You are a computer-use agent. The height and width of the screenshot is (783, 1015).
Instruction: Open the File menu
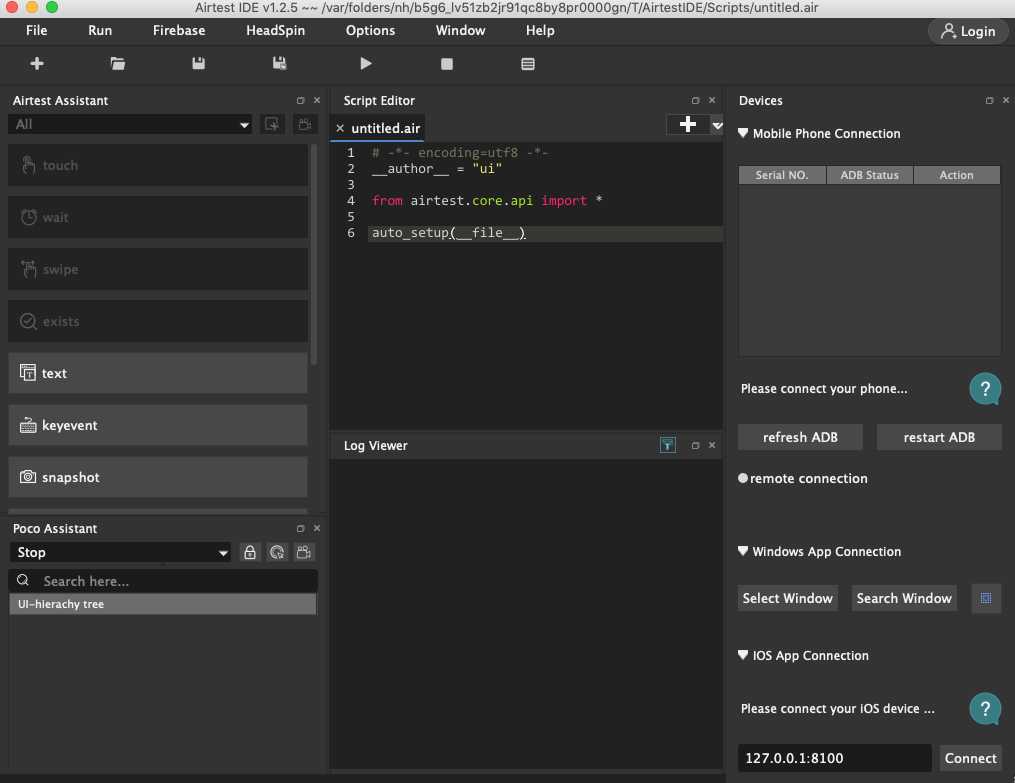[x=36, y=30]
